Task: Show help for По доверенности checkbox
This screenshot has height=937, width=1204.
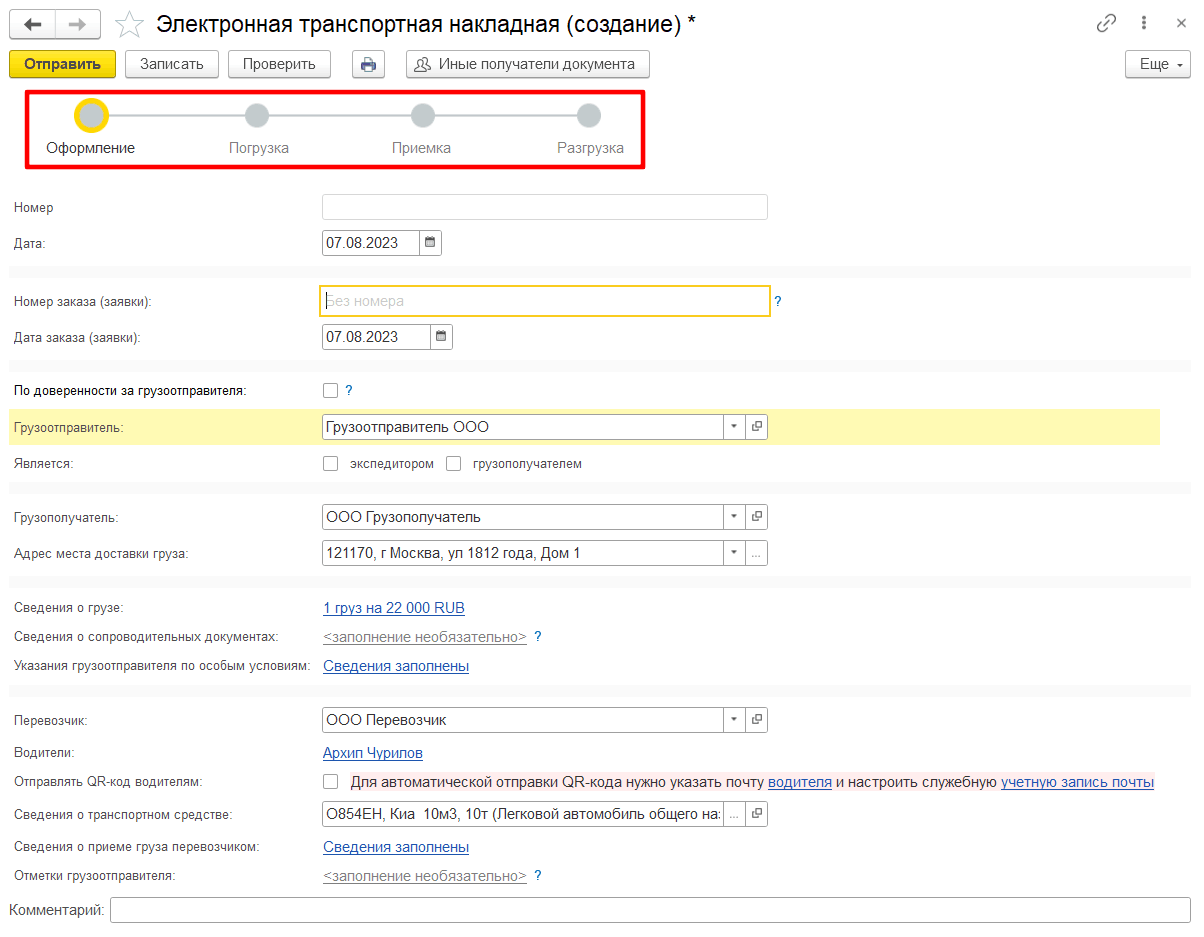Action: point(349,391)
